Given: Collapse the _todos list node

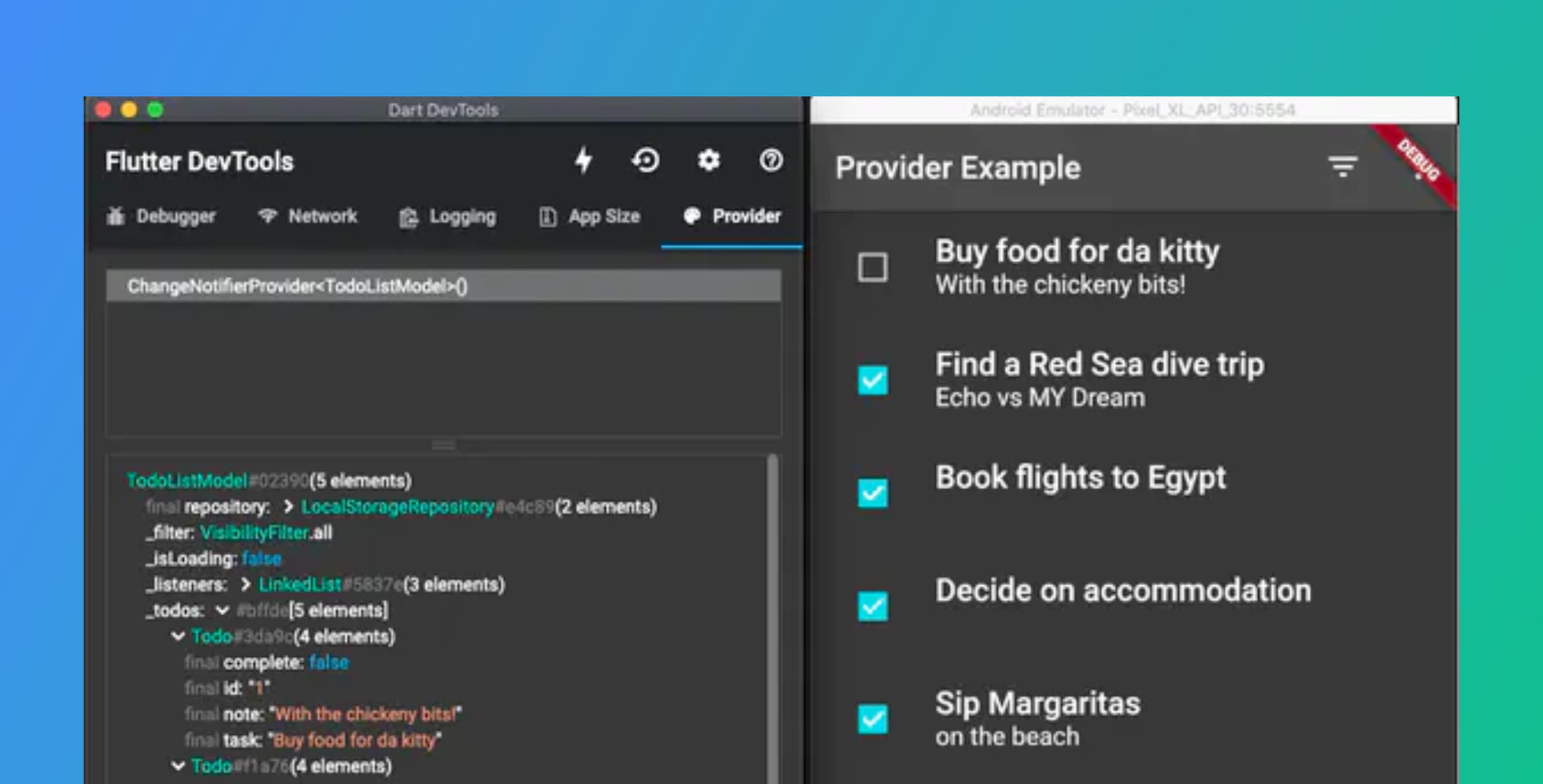Looking at the screenshot, I should (222, 610).
